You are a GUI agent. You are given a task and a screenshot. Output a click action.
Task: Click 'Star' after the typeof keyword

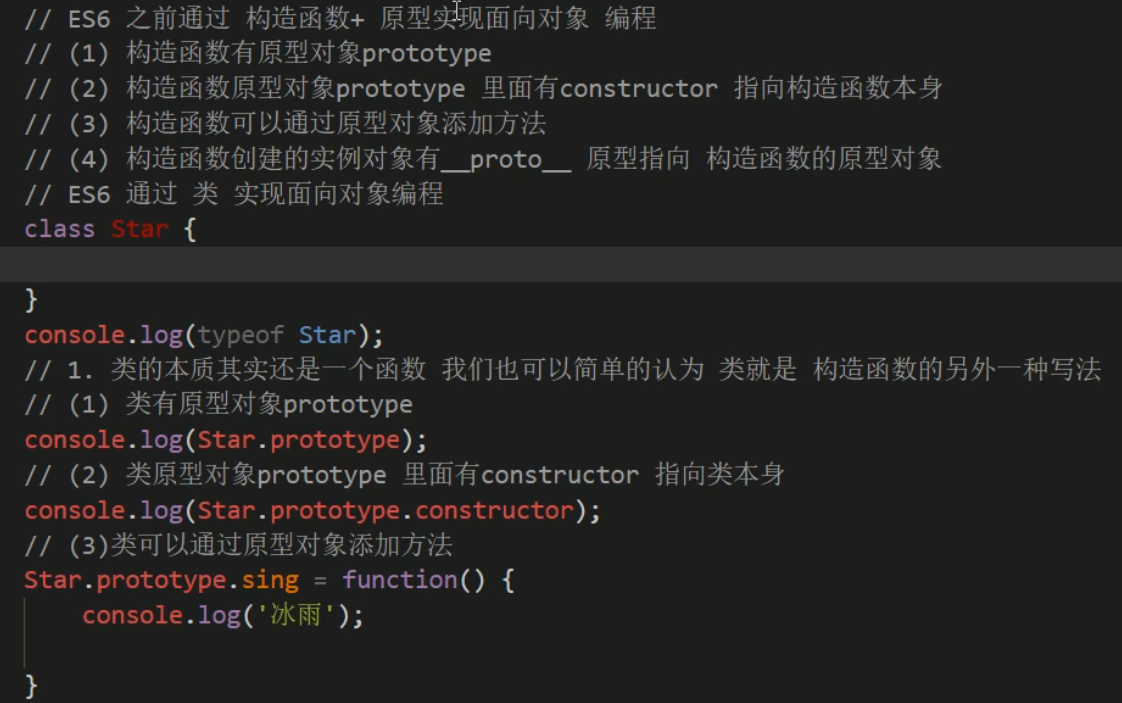point(327,334)
